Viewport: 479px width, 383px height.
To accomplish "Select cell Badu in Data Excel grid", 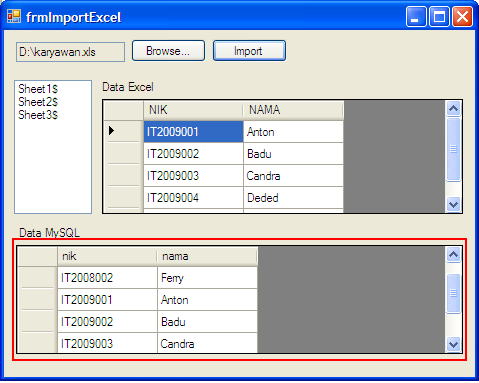I will point(293,154).
